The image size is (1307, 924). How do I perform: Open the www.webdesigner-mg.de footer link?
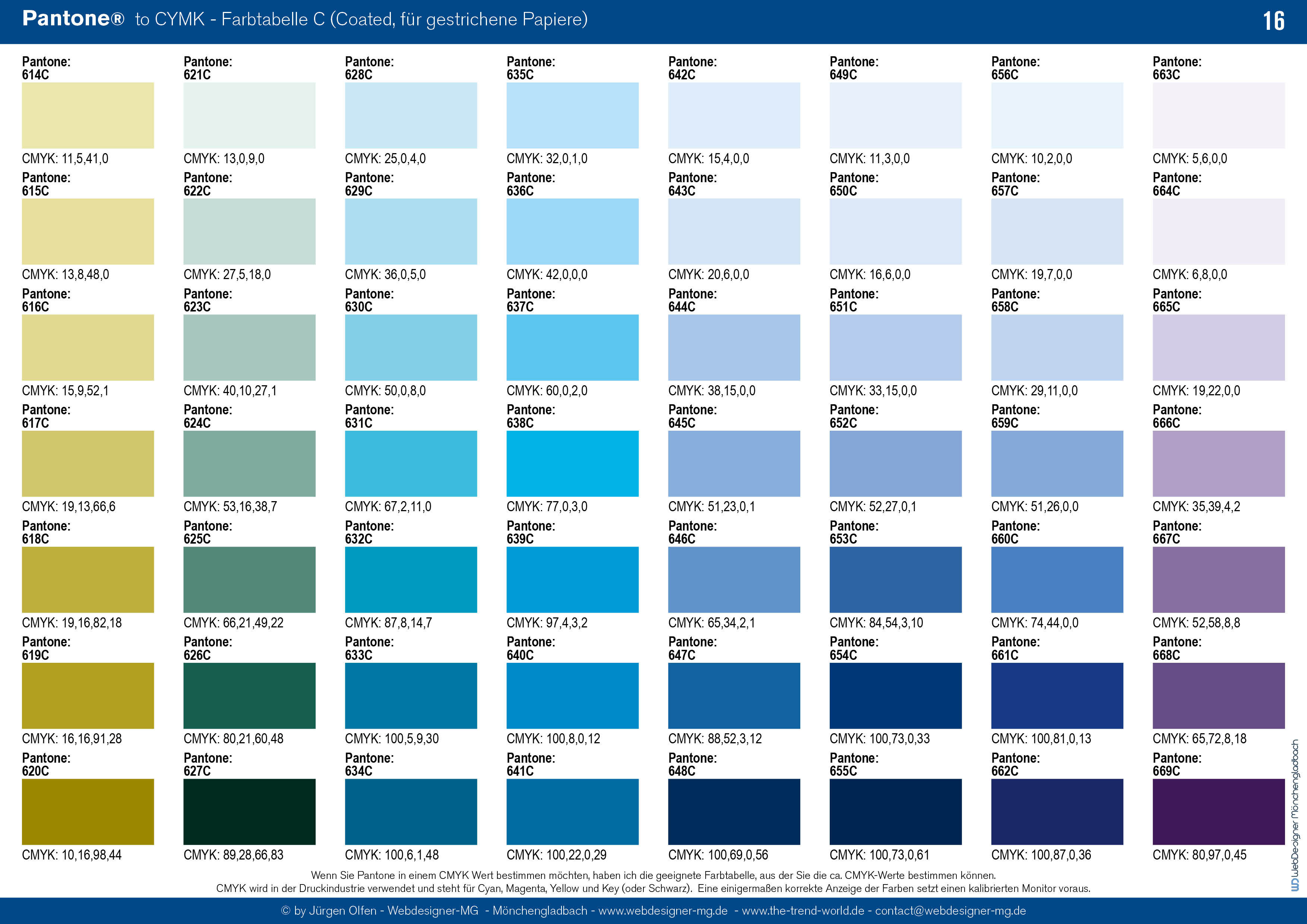[663, 911]
